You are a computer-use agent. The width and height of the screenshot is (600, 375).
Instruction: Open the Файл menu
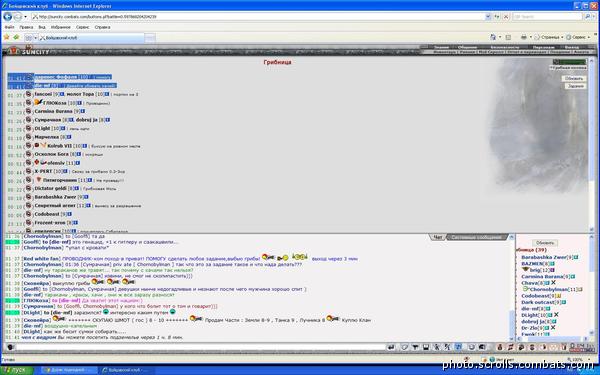point(9,27)
